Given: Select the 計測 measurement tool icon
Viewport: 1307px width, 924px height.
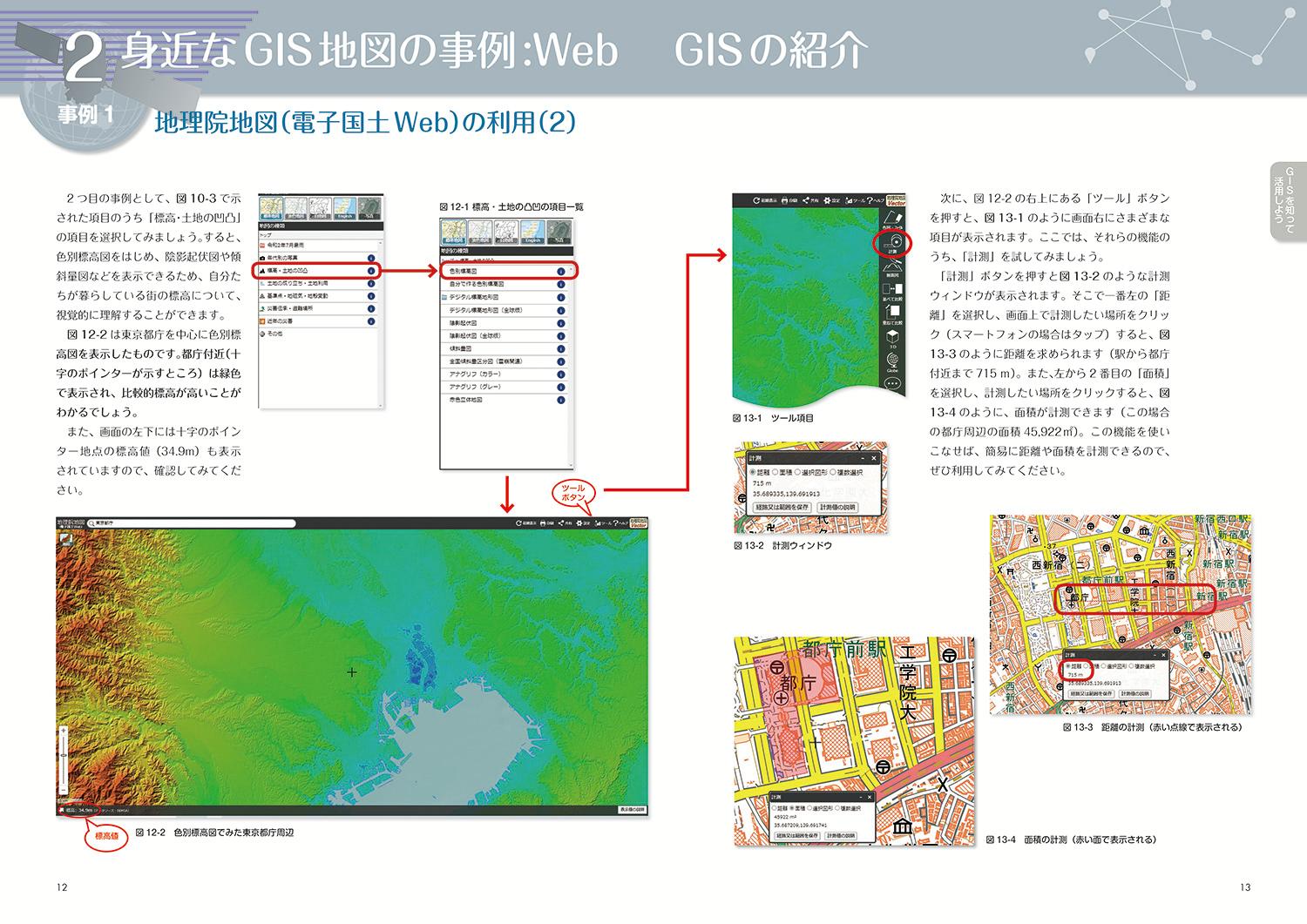Looking at the screenshot, I should click(894, 244).
